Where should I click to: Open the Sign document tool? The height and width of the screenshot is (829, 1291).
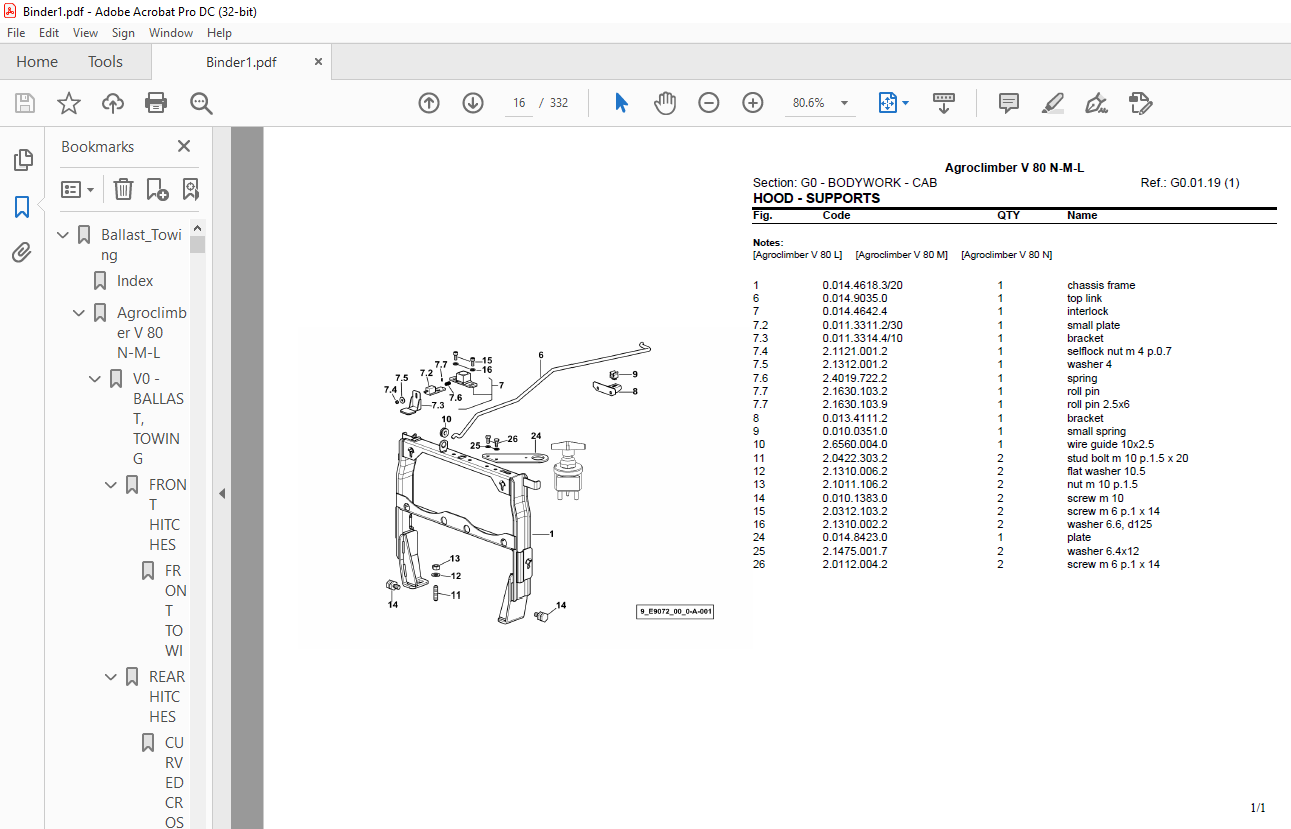tap(1097, 103)
